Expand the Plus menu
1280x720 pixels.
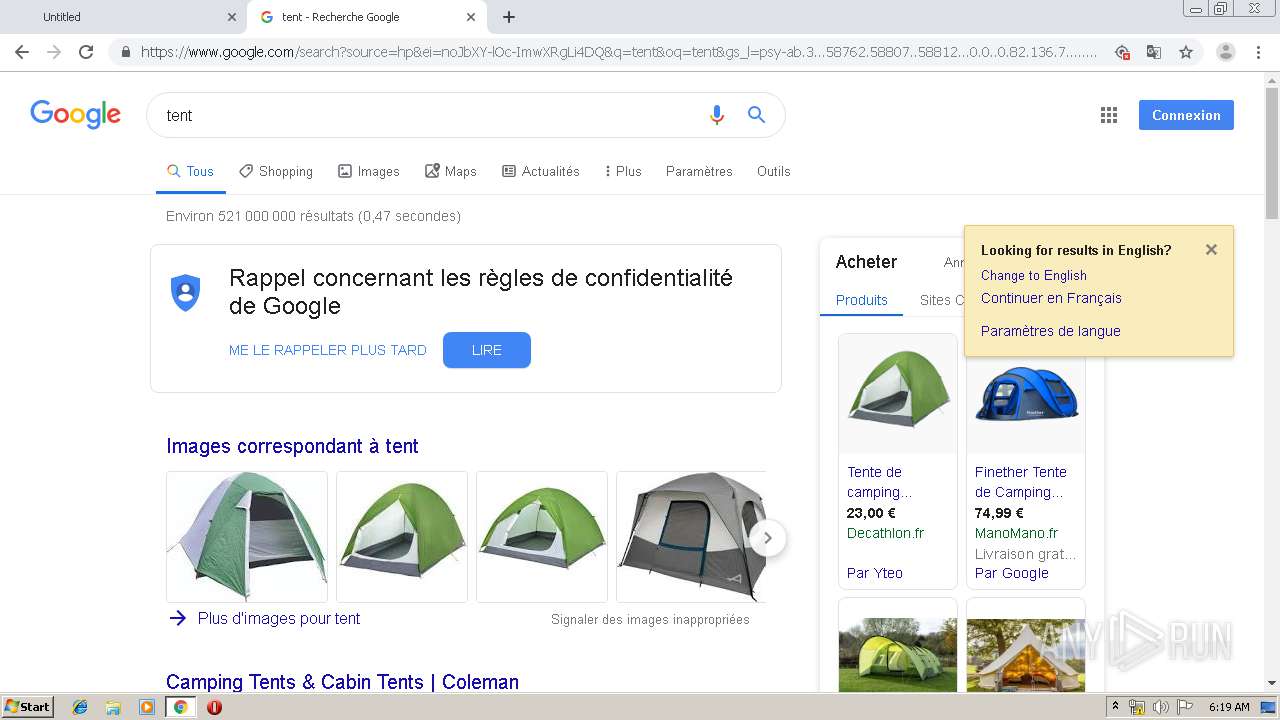pyautogui.click(x=623, y=172)
